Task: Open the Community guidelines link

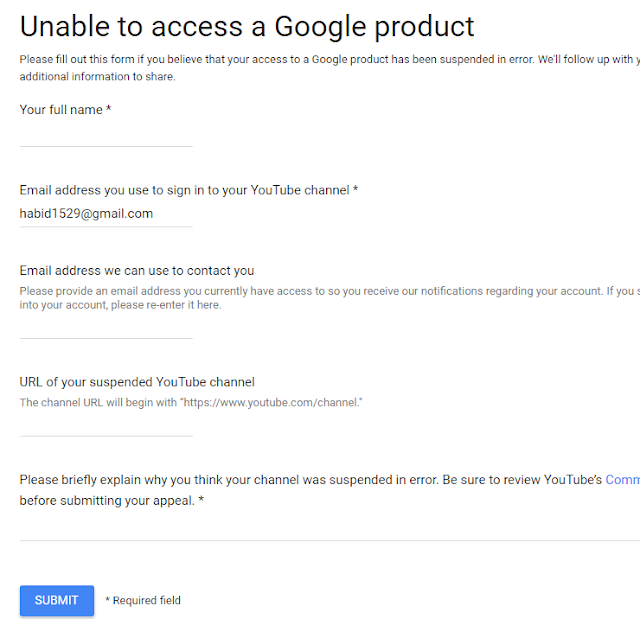Action: 622,479
